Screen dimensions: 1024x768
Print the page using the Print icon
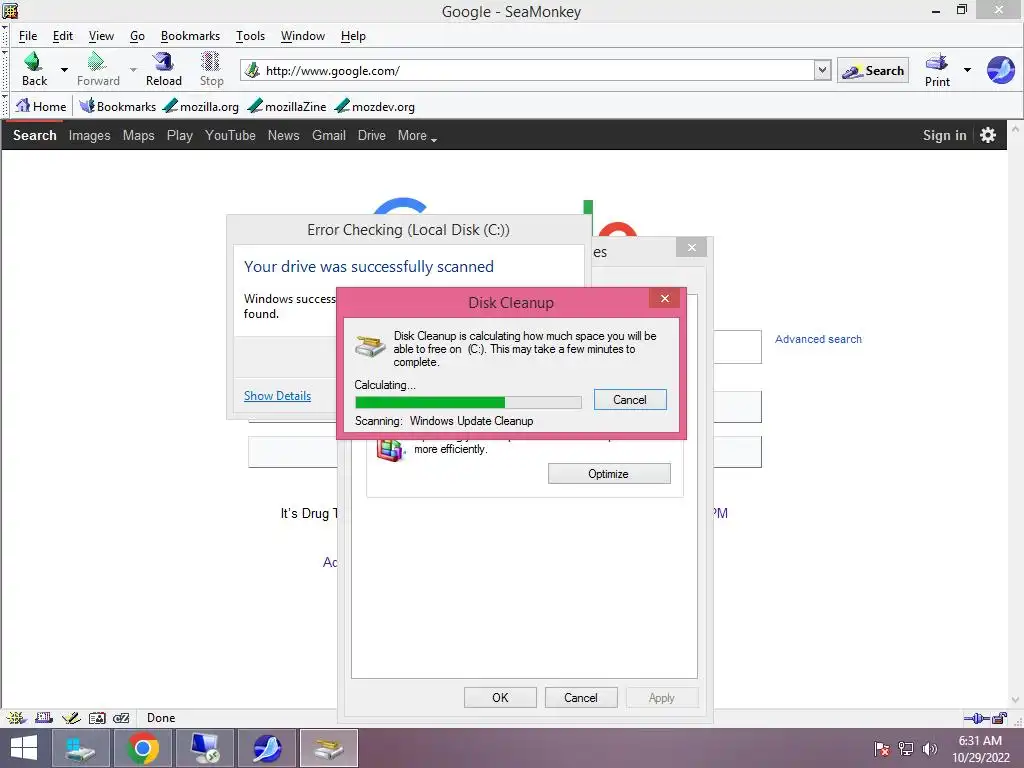937,70
